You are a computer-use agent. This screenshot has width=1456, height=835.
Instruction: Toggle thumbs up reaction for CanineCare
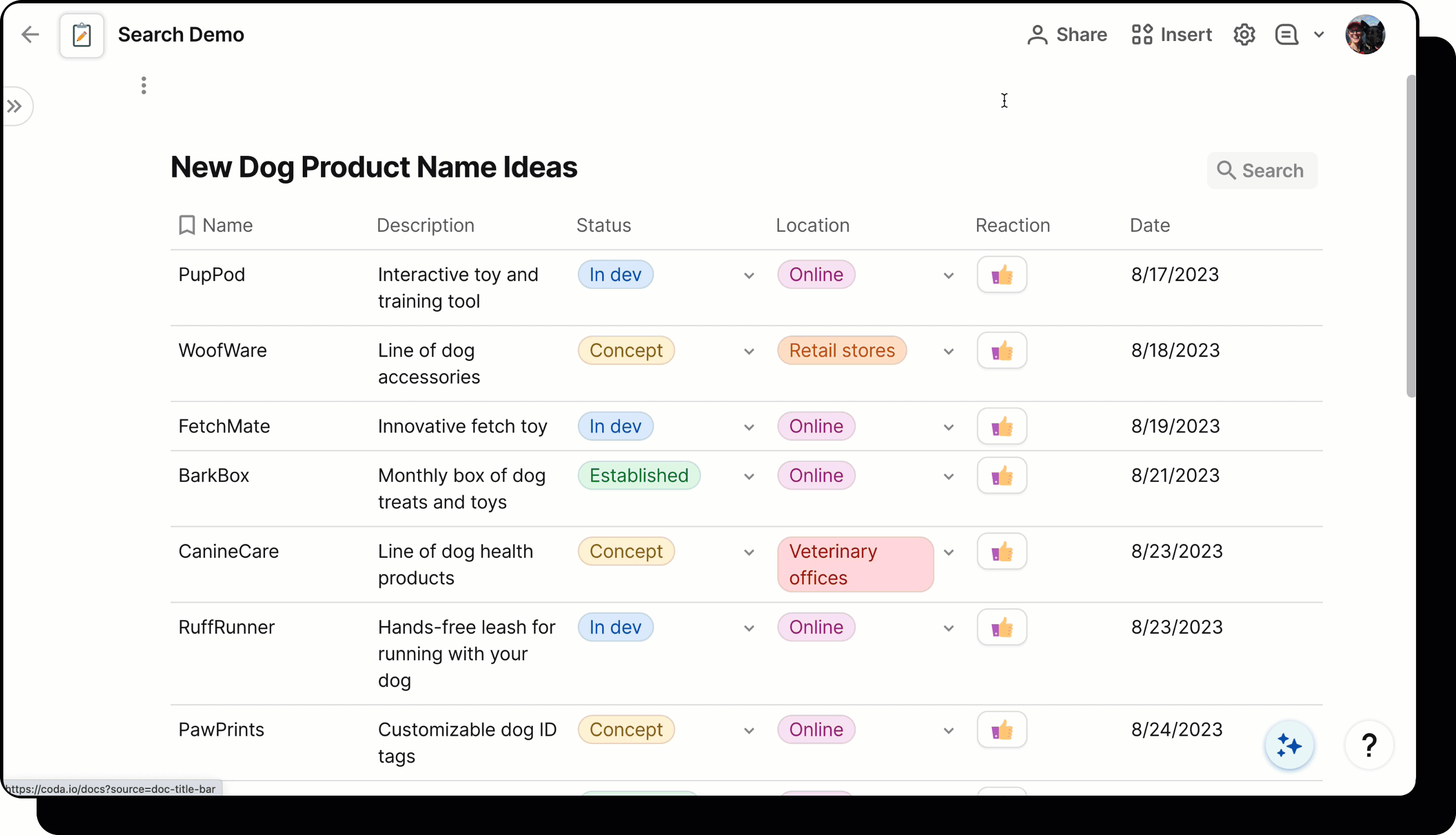pyautogui.click(x=1002, y=551)
